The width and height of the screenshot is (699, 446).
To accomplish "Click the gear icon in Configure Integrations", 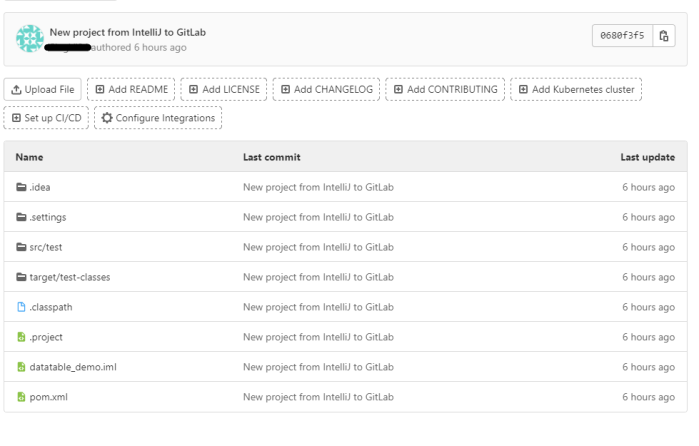I will (x=107, y=118).
